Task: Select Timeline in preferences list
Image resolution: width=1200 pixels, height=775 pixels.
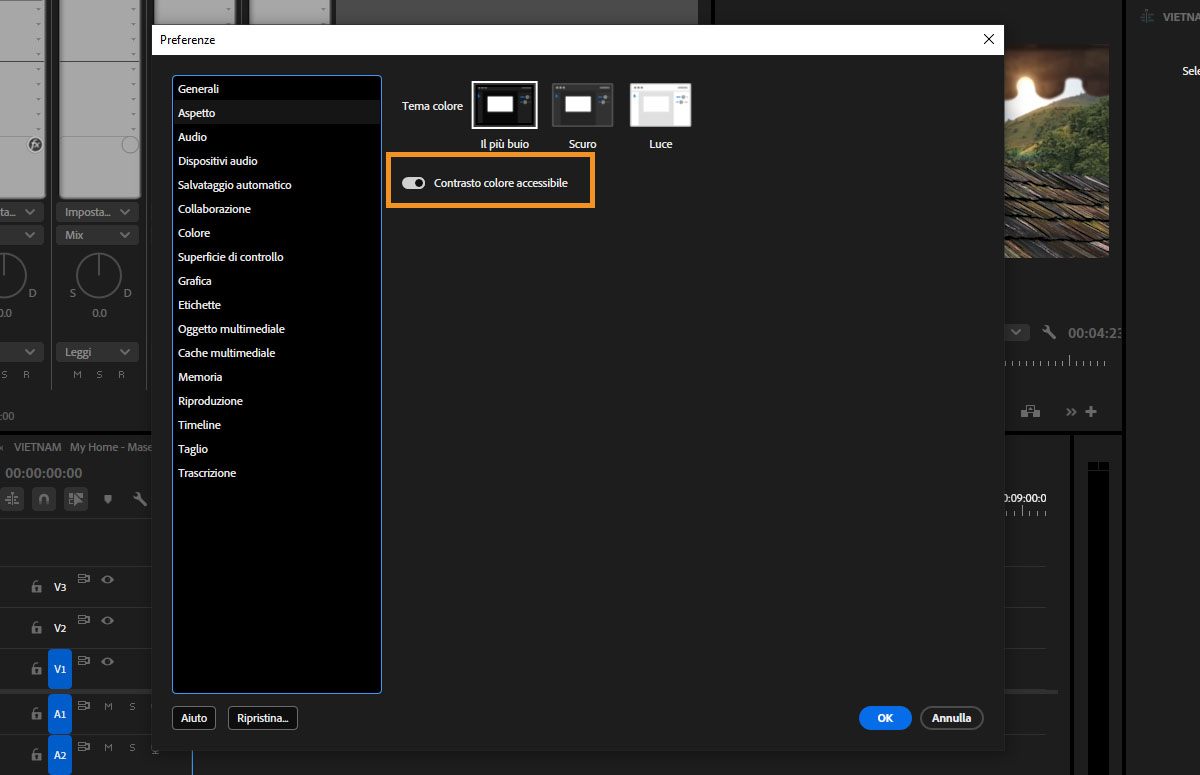Action: (x=277, y=425)
